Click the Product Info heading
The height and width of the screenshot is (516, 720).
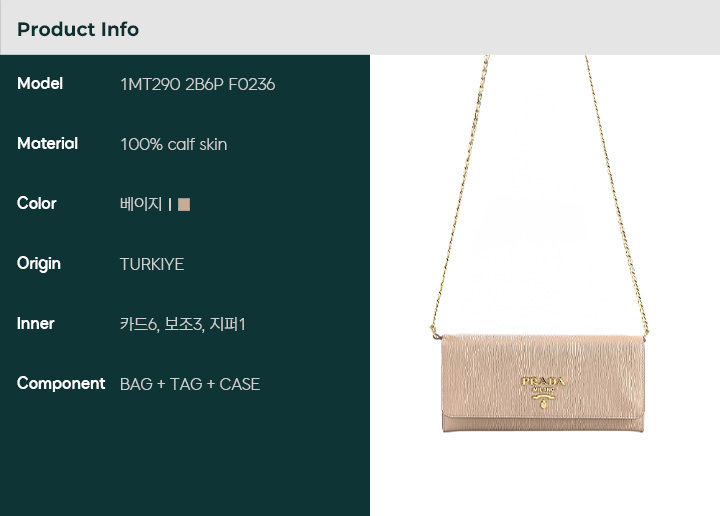[78, 29]
